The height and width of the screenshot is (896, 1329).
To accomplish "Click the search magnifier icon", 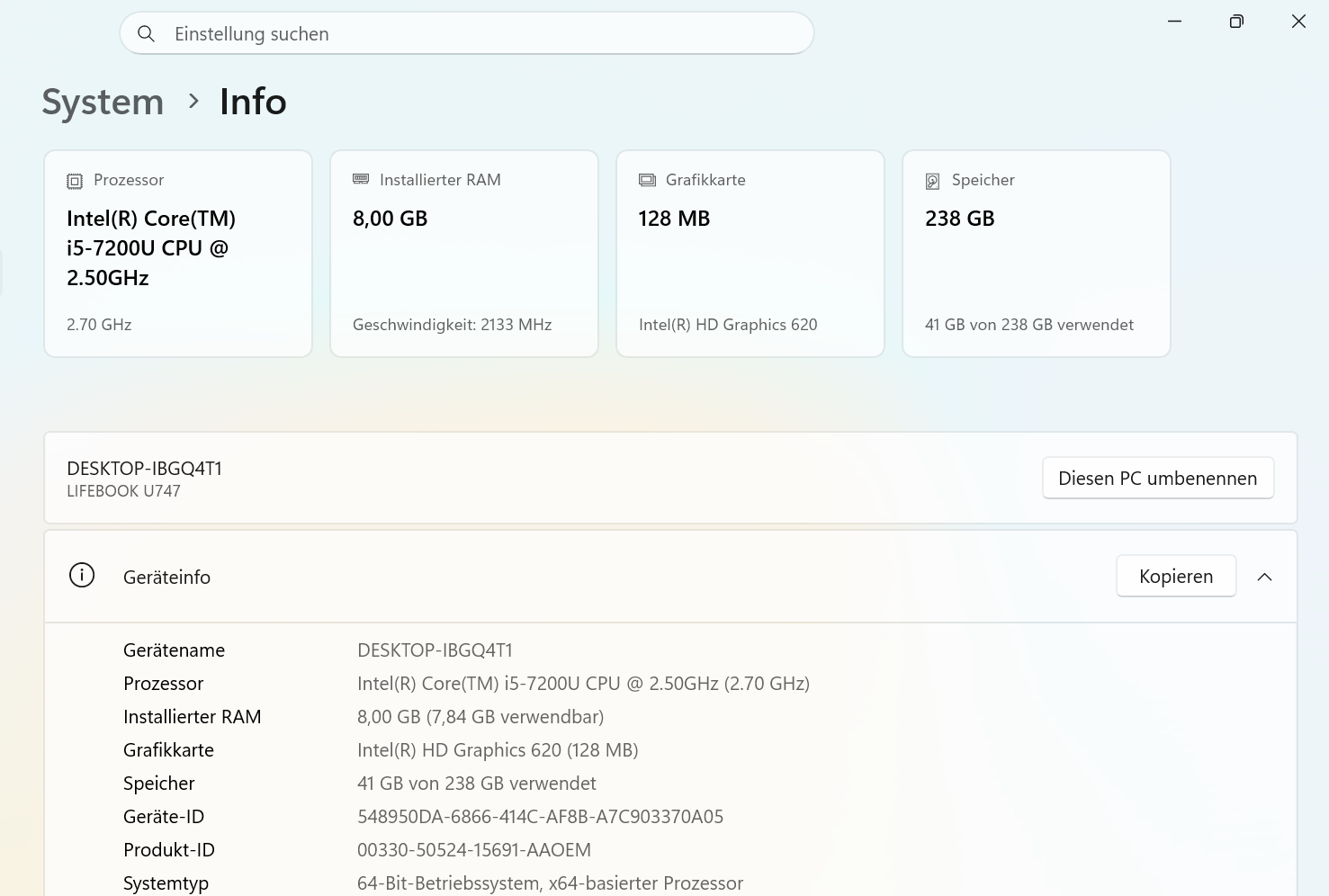I will coord(146,34).
